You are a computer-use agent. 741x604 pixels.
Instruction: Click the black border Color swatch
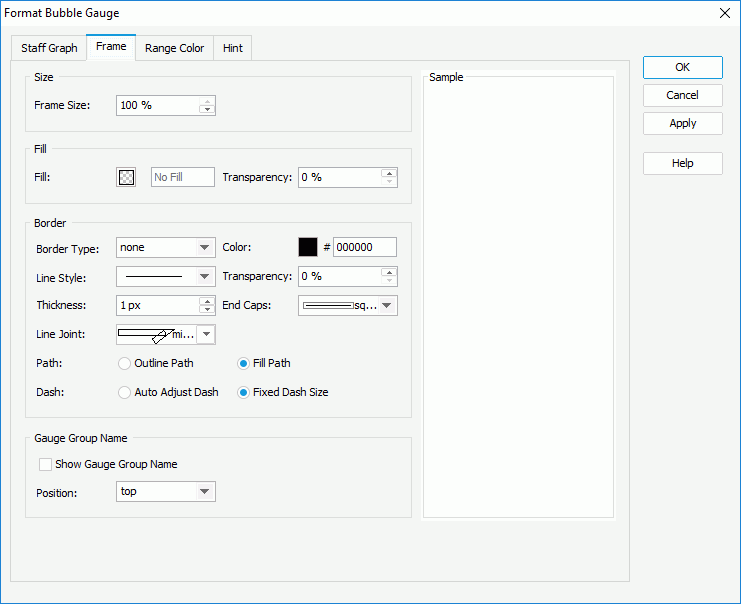point(308,247)
